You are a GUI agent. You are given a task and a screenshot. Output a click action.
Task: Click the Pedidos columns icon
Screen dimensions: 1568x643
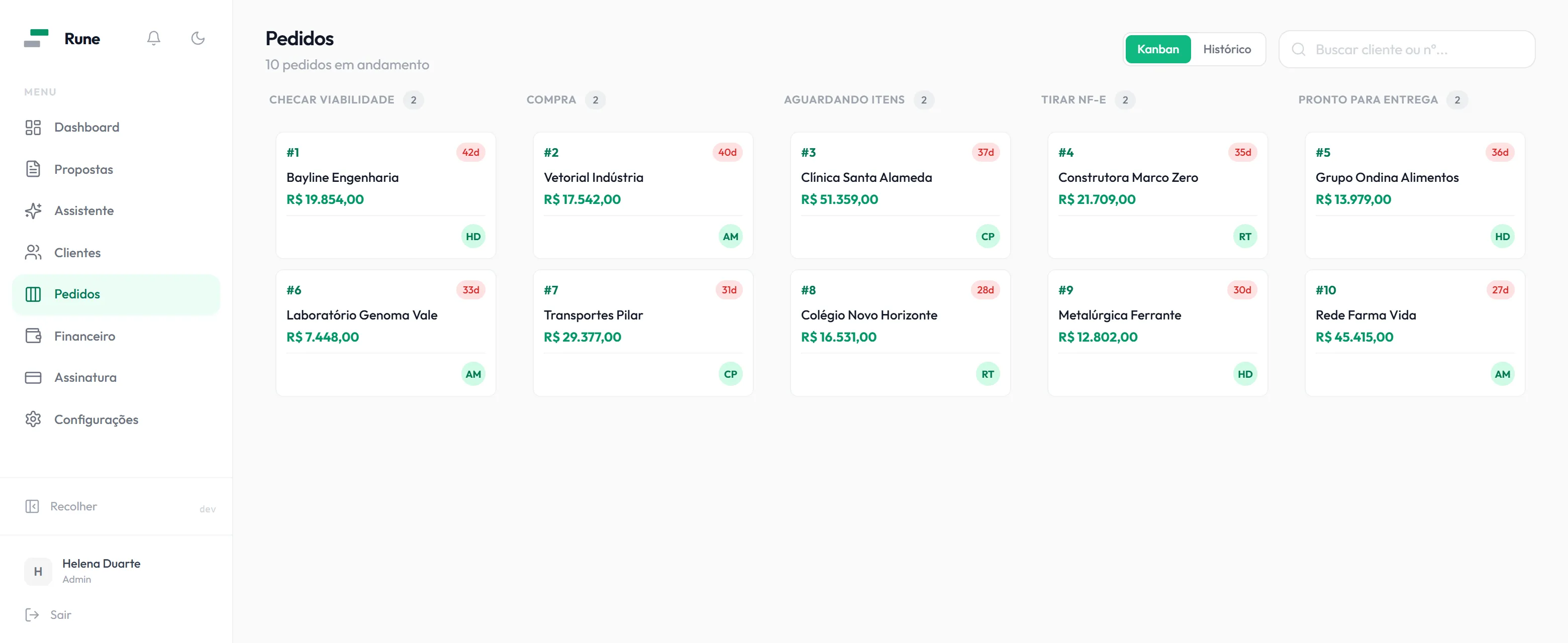(x=33, y=294)
